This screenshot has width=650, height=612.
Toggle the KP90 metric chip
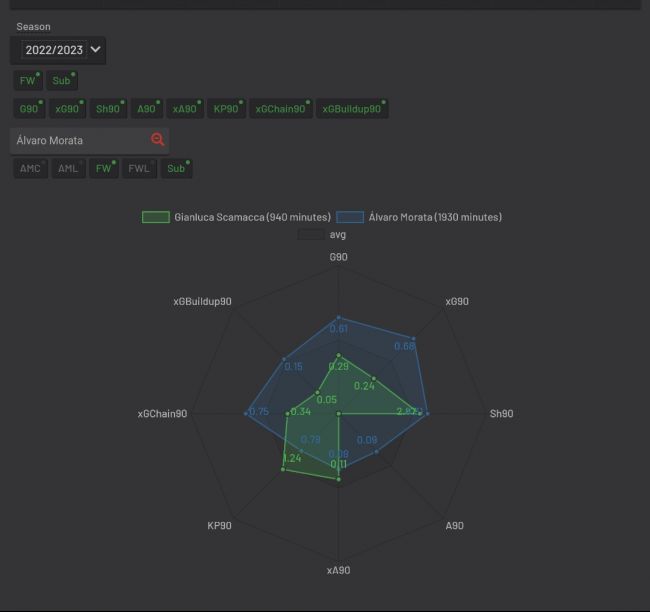[x=226, y=109]
